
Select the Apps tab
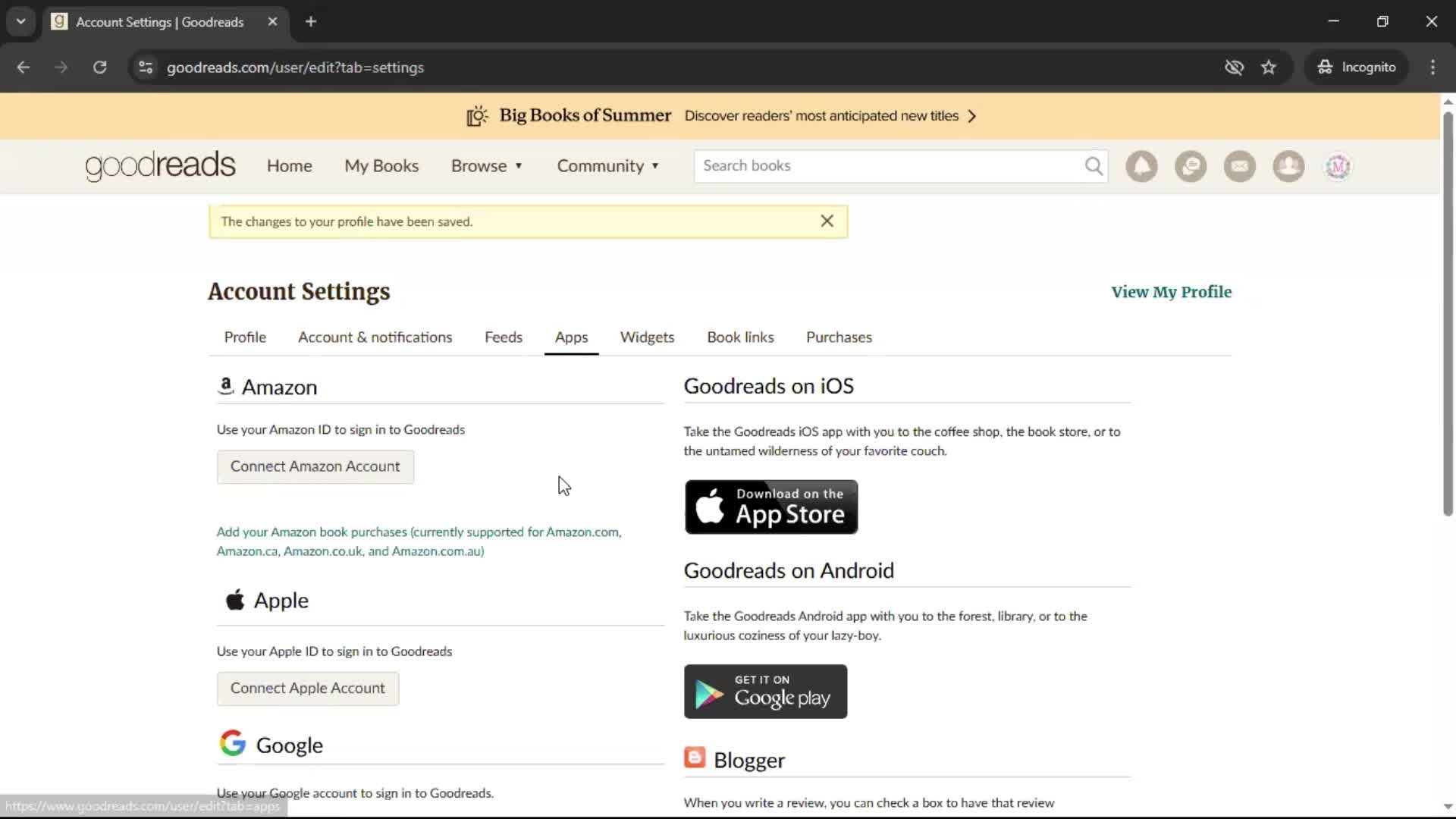tap(571, 337)
